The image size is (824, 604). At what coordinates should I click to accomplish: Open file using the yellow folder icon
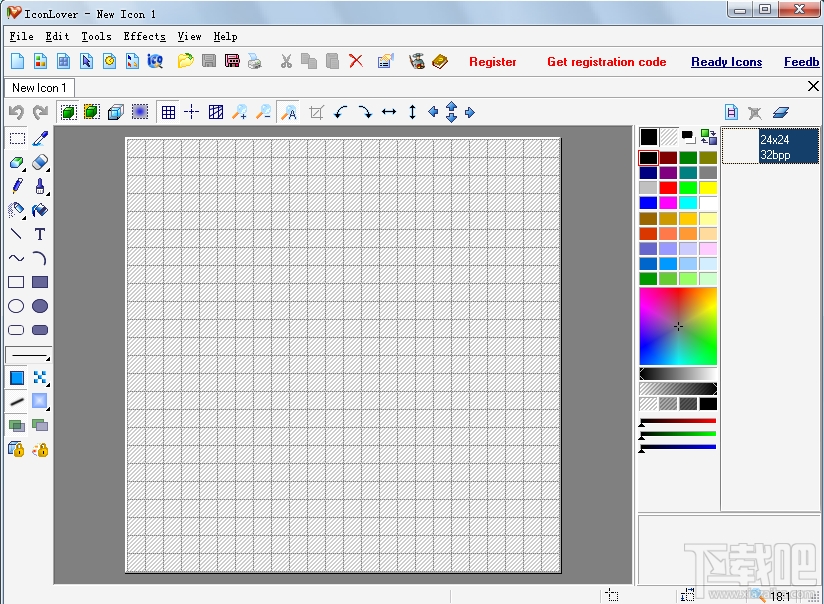[x=185, y=62]
